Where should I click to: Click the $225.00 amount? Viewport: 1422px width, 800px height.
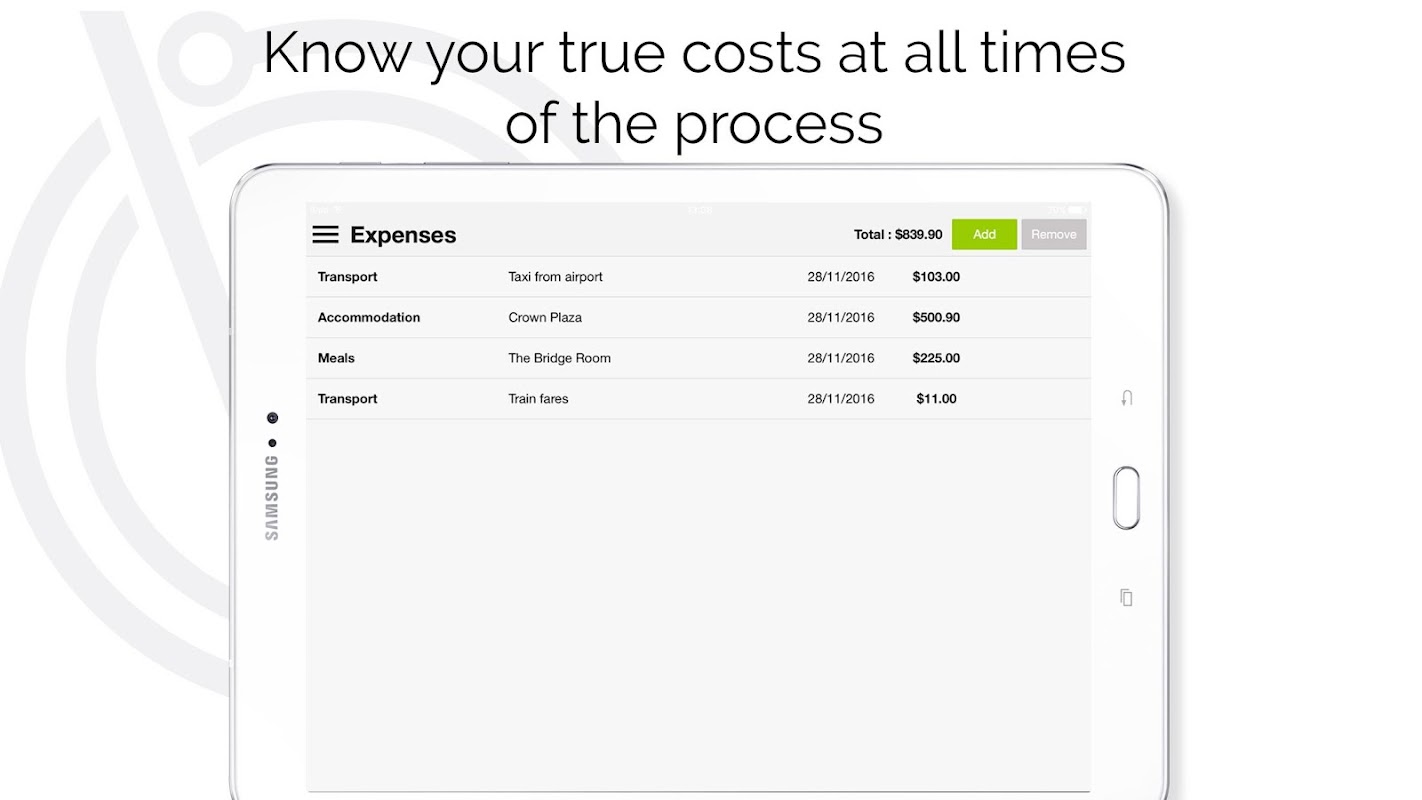coord(936,358)
